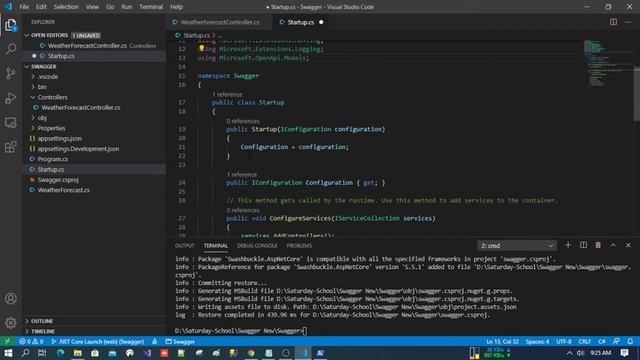Open the File menu
The width and height of the screenshot is (640, 360).
point(24,7)
